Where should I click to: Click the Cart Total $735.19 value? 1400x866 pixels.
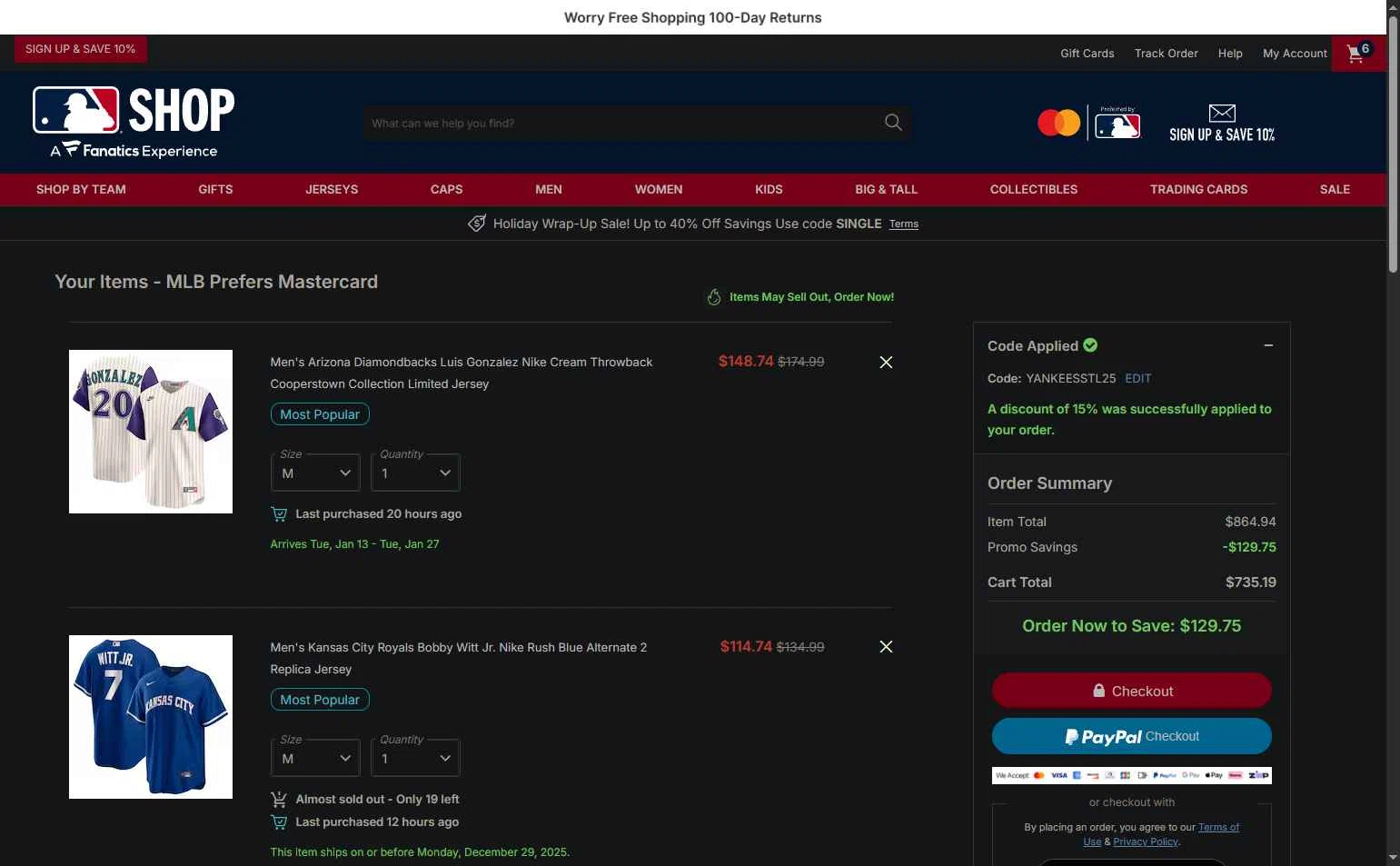pos(1250,582)
